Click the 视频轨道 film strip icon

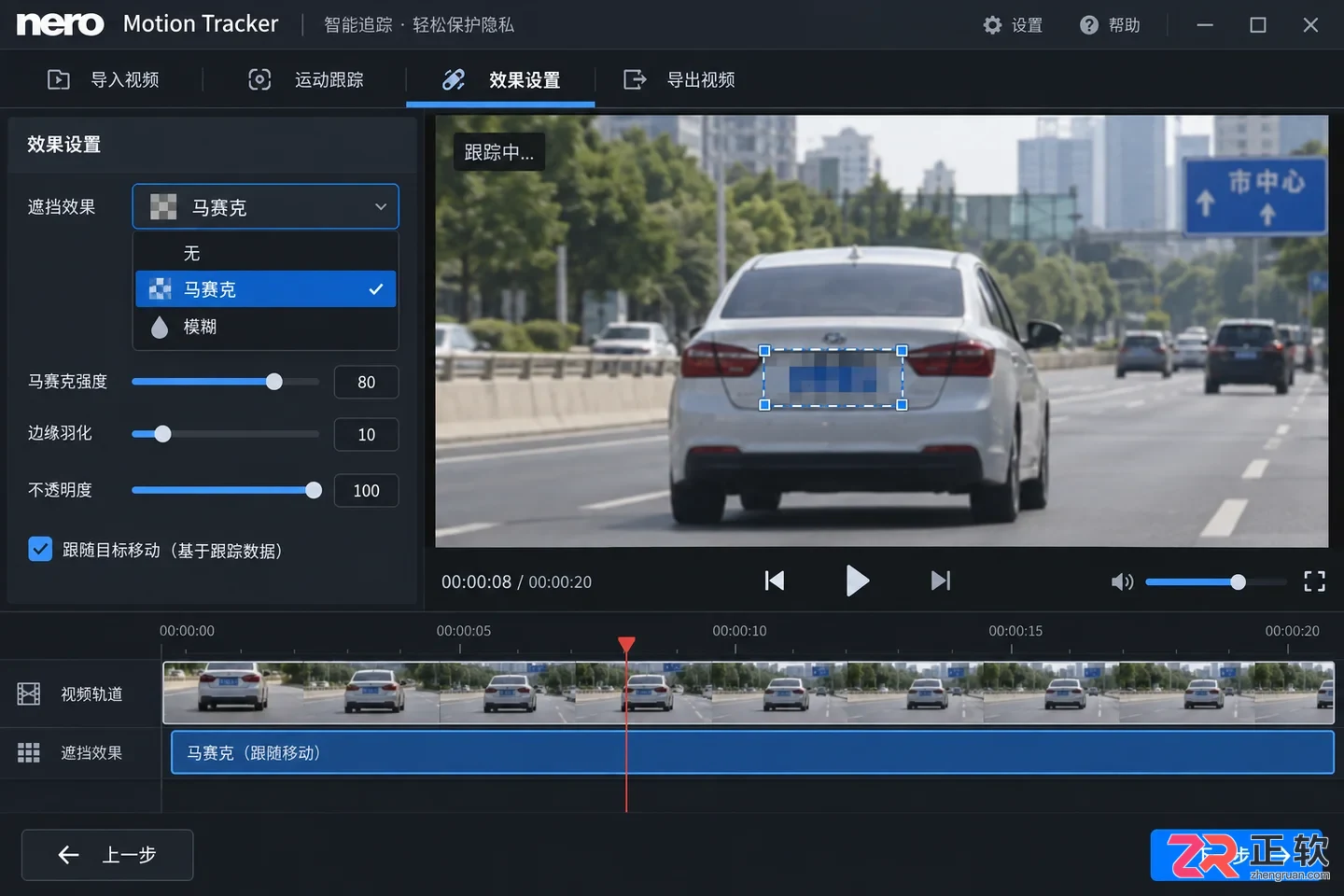point(29,693)
